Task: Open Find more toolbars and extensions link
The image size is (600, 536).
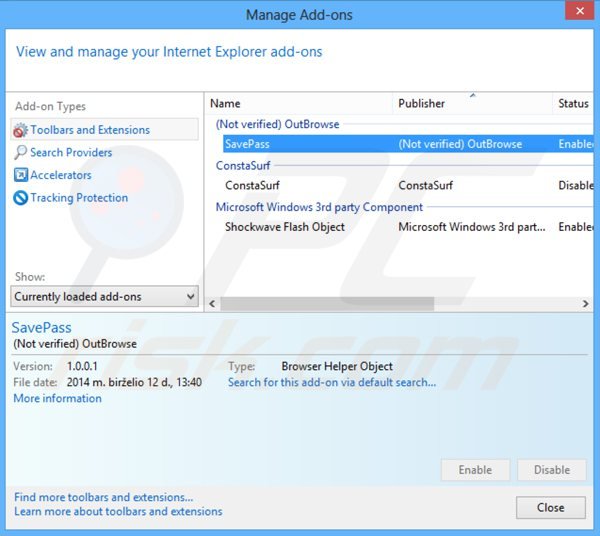Action: (104, 497)
